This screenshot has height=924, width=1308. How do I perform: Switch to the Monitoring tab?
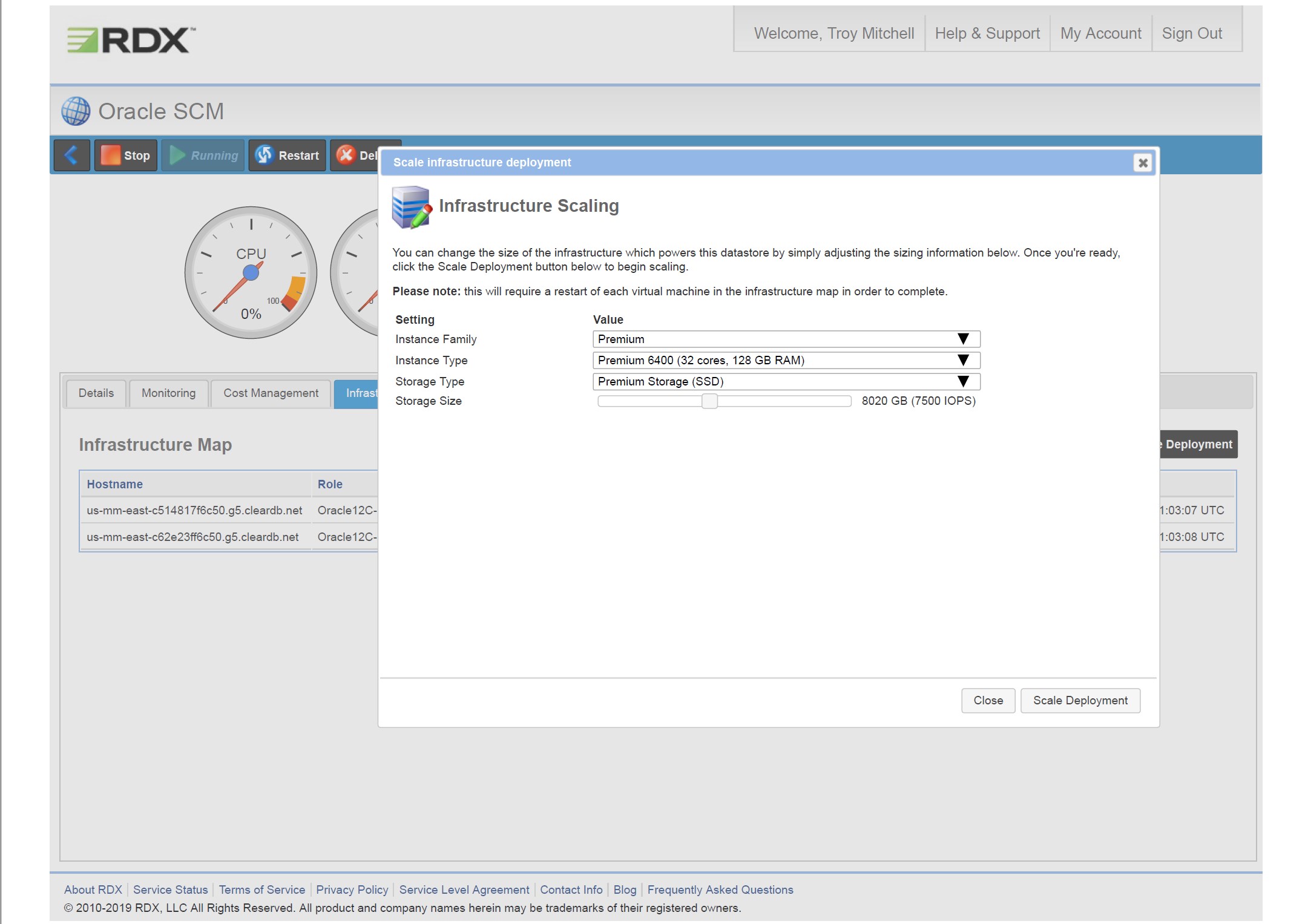tap(168, 393)
